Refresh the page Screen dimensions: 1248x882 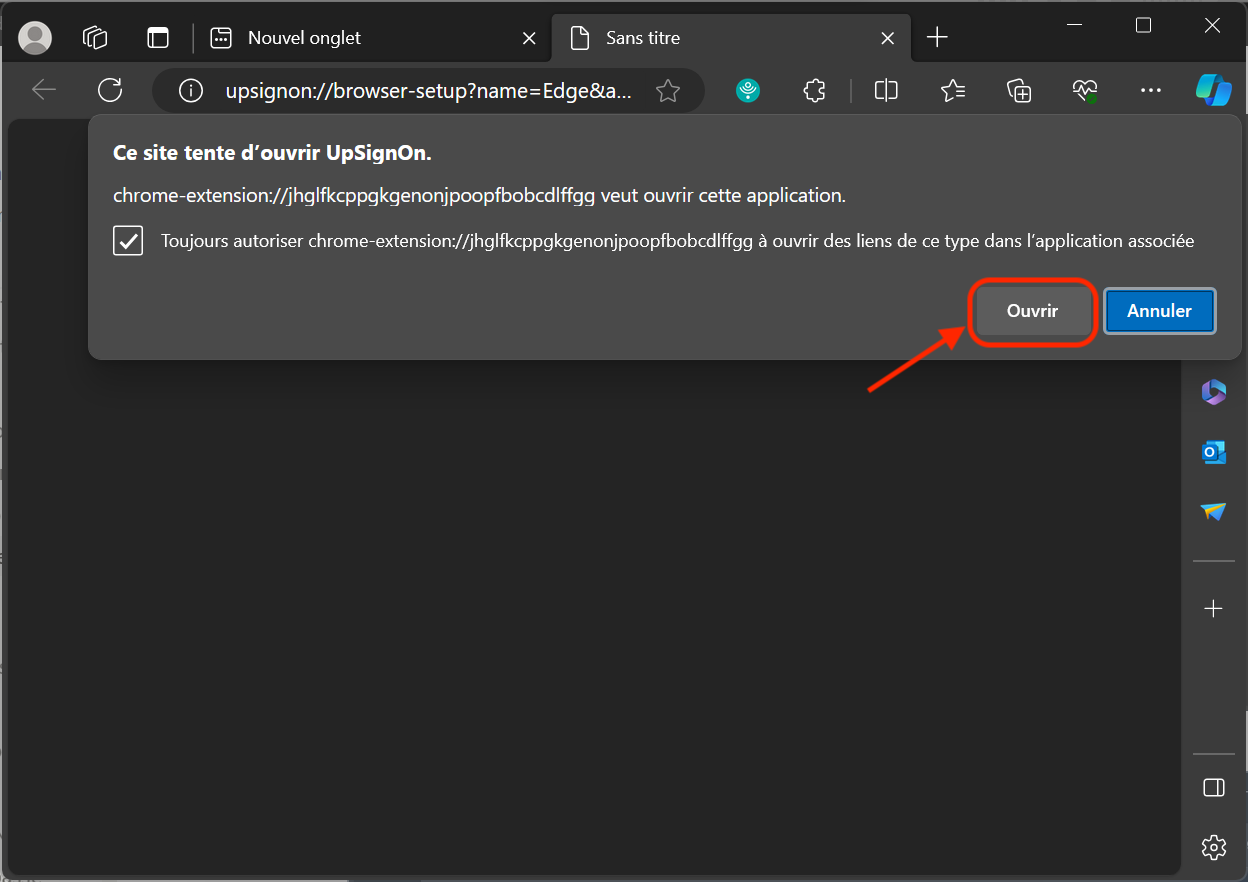tap(110, 91)
